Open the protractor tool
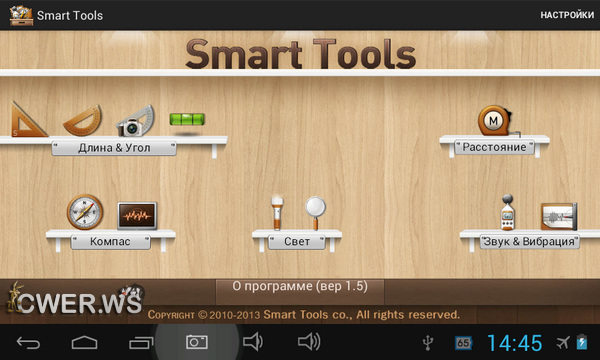Viewport: 600px width, 360px height. pyautogui.click(x=83, y=120)
